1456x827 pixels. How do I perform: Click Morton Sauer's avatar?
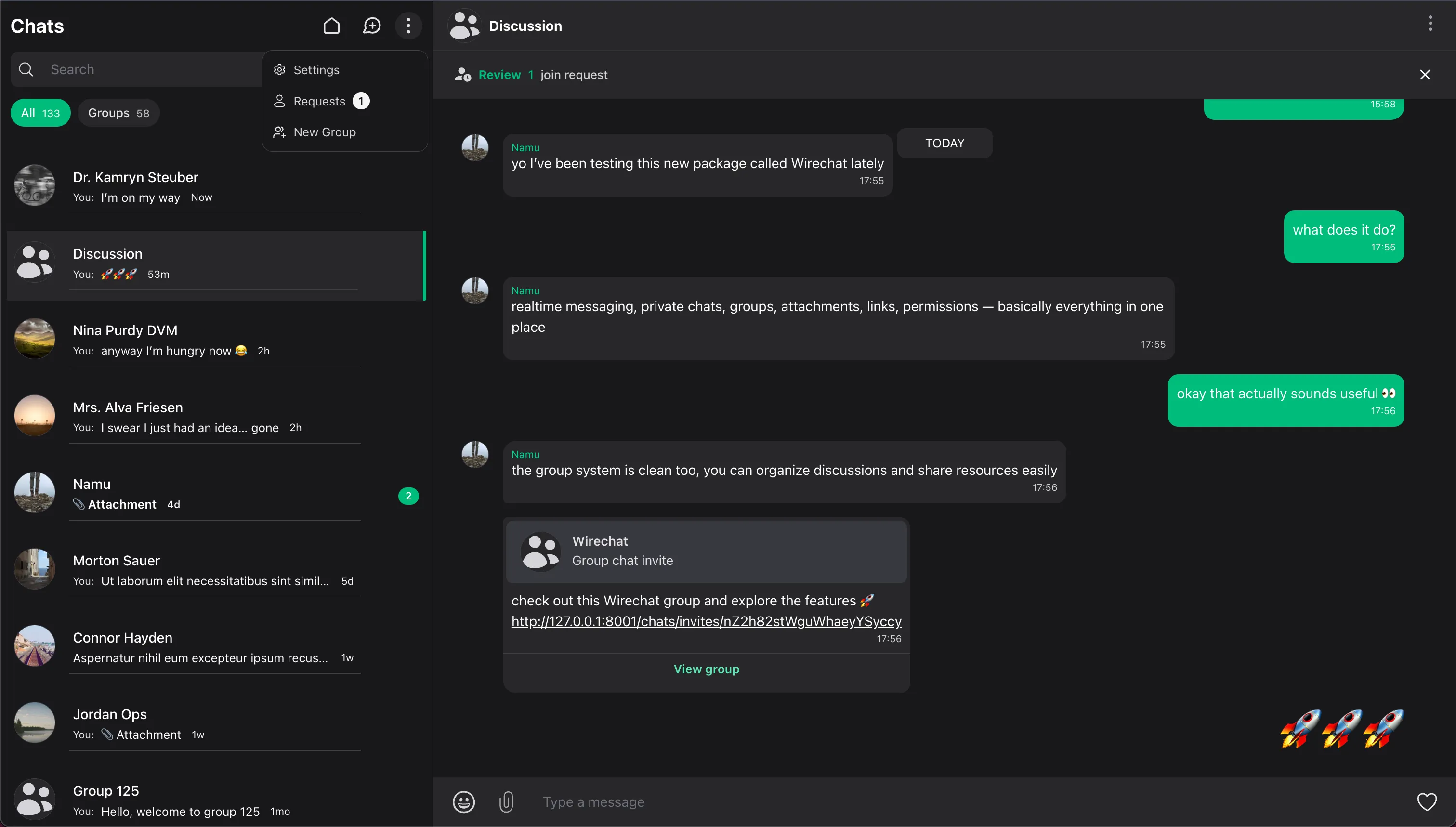click(35, 568)
